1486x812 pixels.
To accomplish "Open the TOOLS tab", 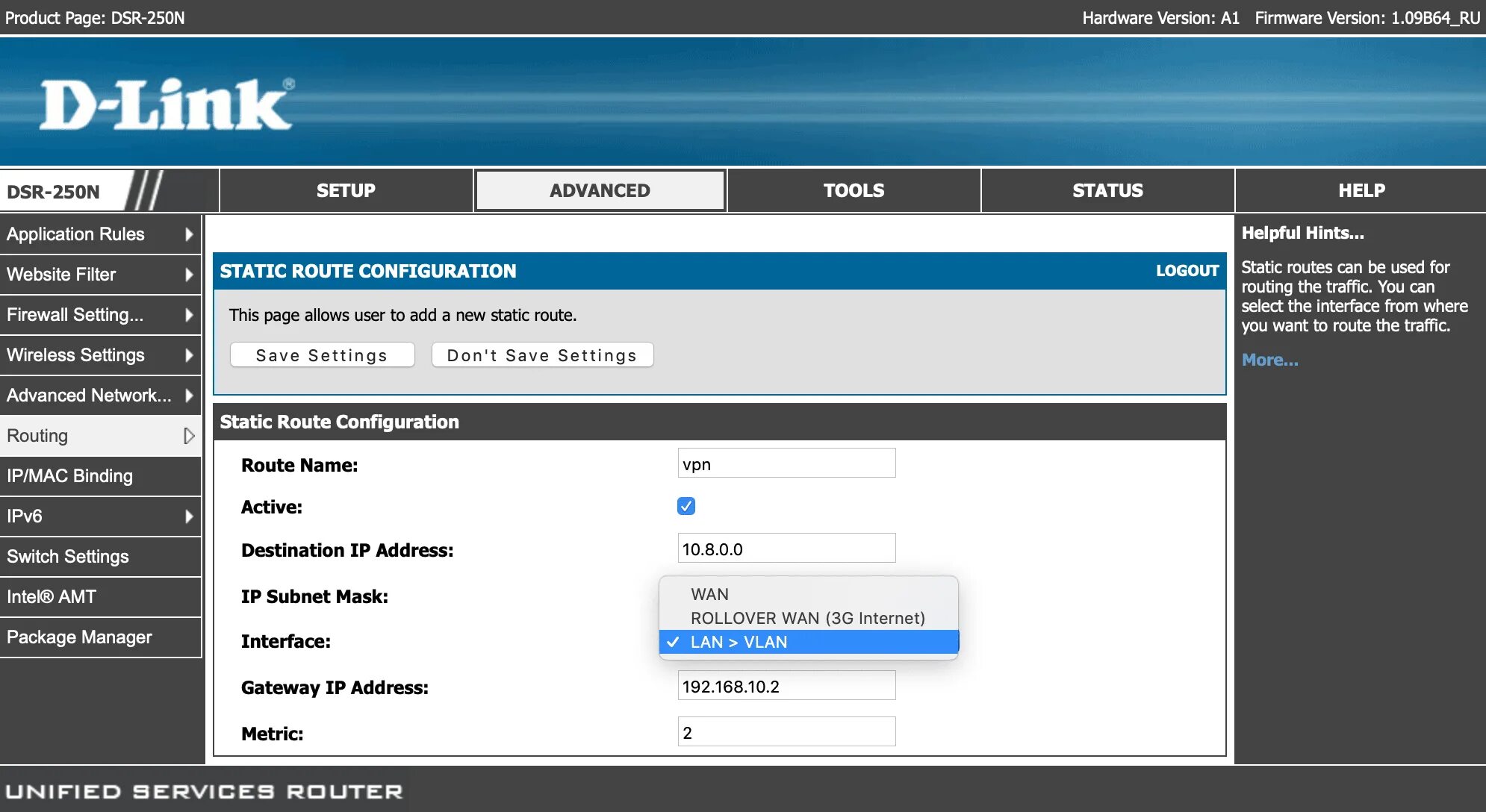I will pyautogui.click(x=854, y=190).
